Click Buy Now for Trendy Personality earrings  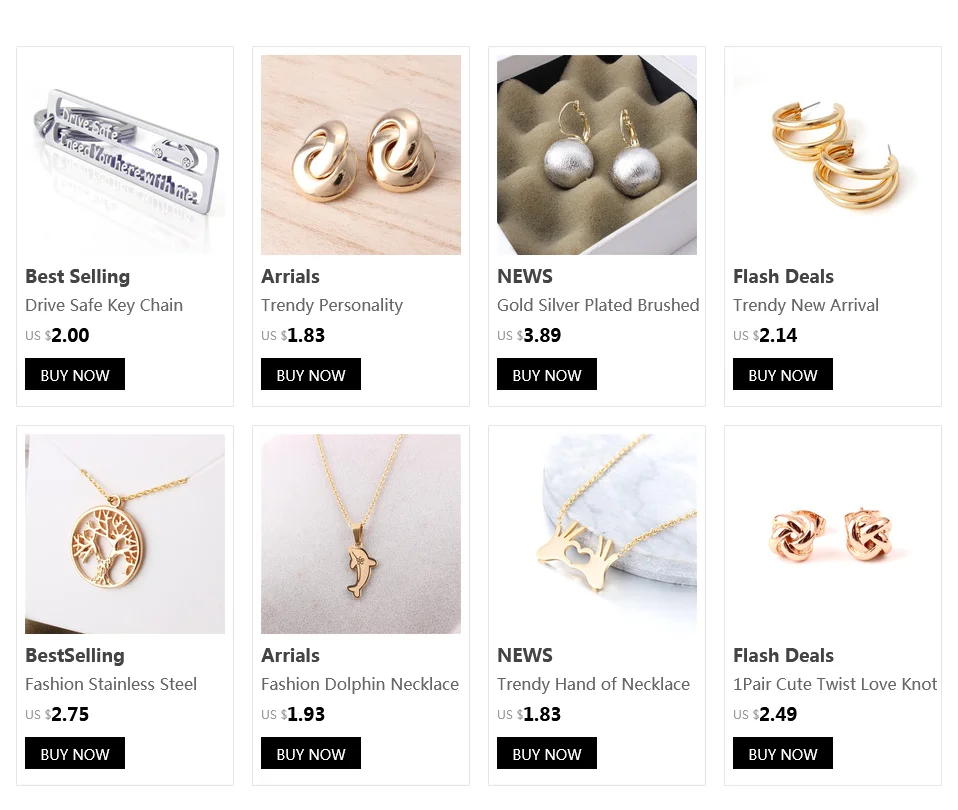tap(310, 374)
